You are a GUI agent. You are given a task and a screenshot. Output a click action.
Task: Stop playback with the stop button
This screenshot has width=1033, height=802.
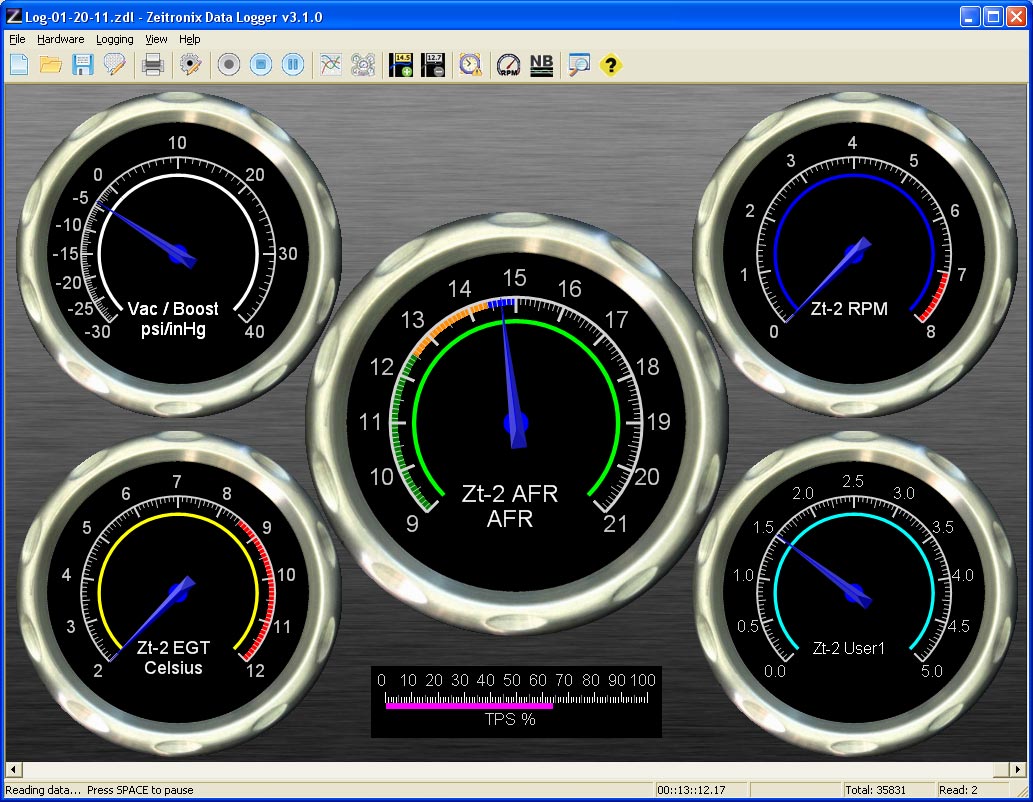[x=260, y=65]
